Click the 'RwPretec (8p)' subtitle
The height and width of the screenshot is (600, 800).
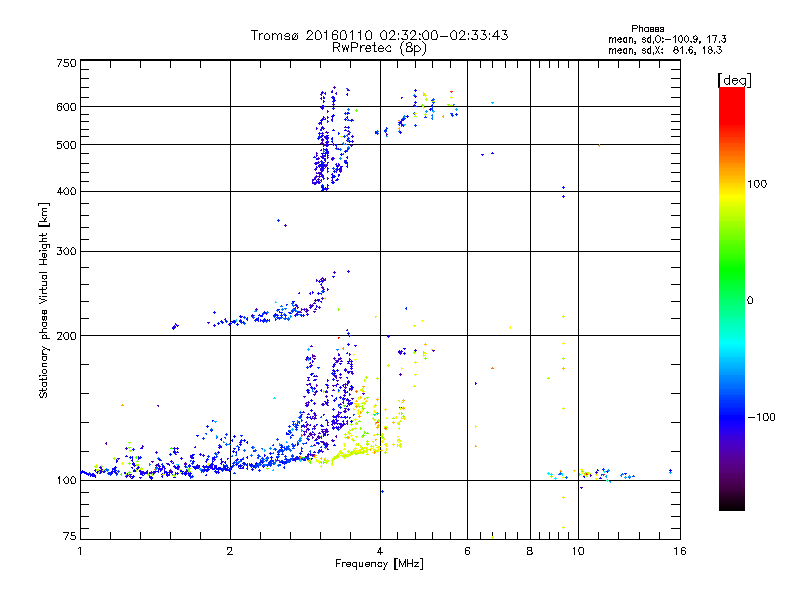(379, 48)
